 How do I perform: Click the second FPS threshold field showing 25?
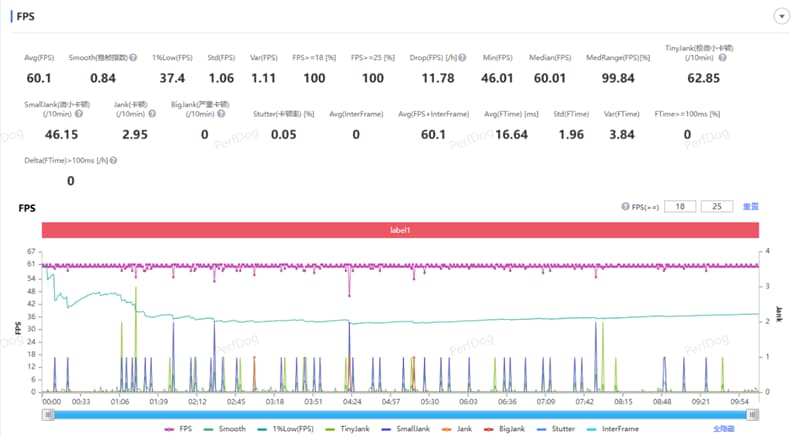[x=717, y=207]
